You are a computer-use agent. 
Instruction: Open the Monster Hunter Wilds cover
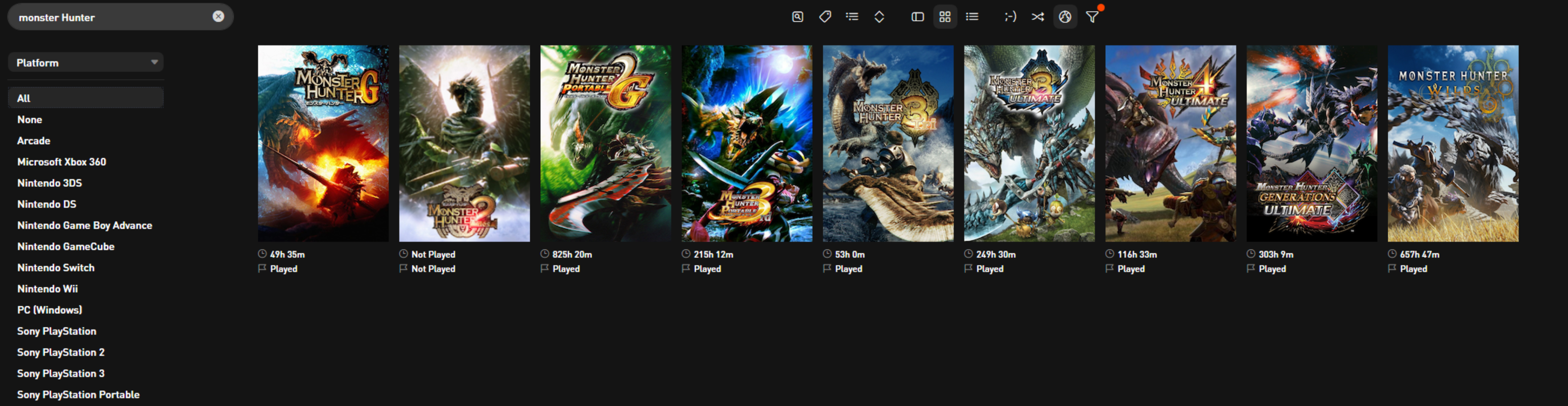click(1453, 144)
